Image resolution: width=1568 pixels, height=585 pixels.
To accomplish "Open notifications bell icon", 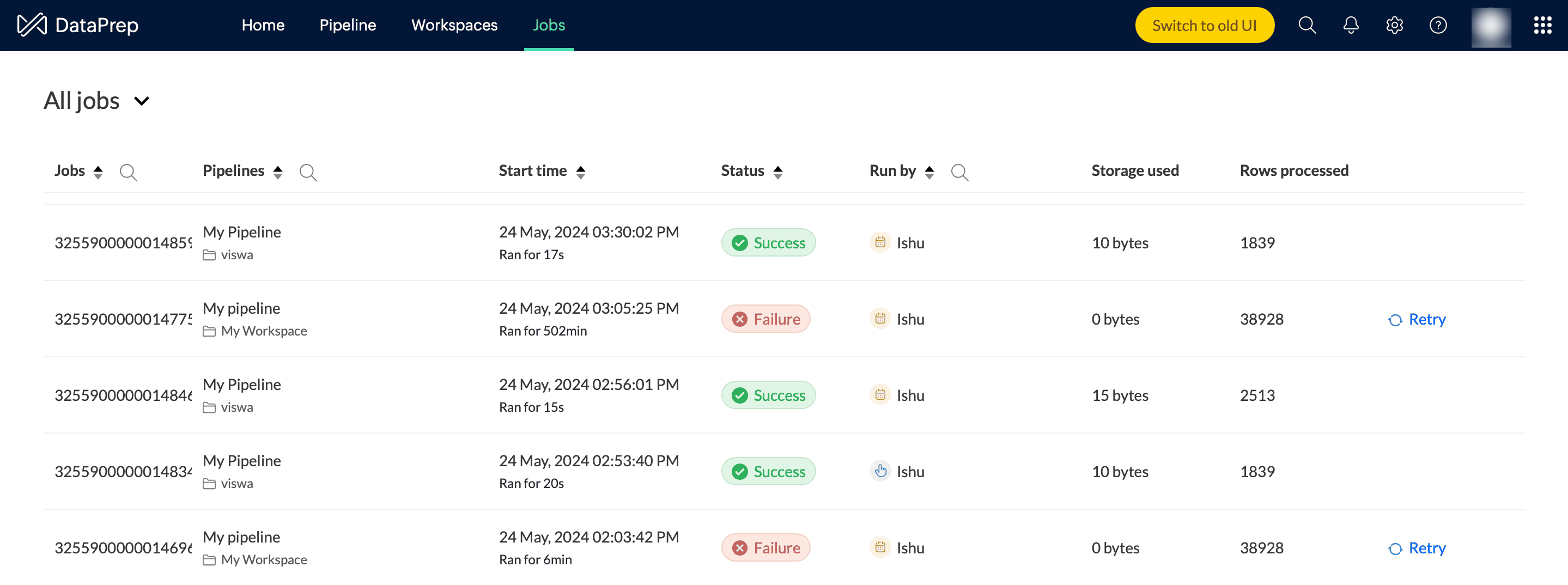I will tap(1351, 25).
